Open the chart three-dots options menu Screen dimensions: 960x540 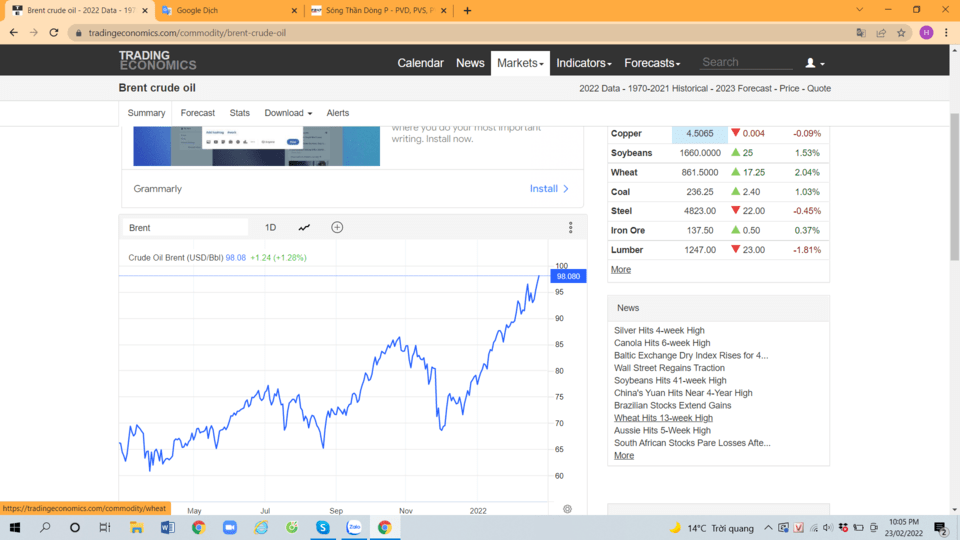coord(571,228)
